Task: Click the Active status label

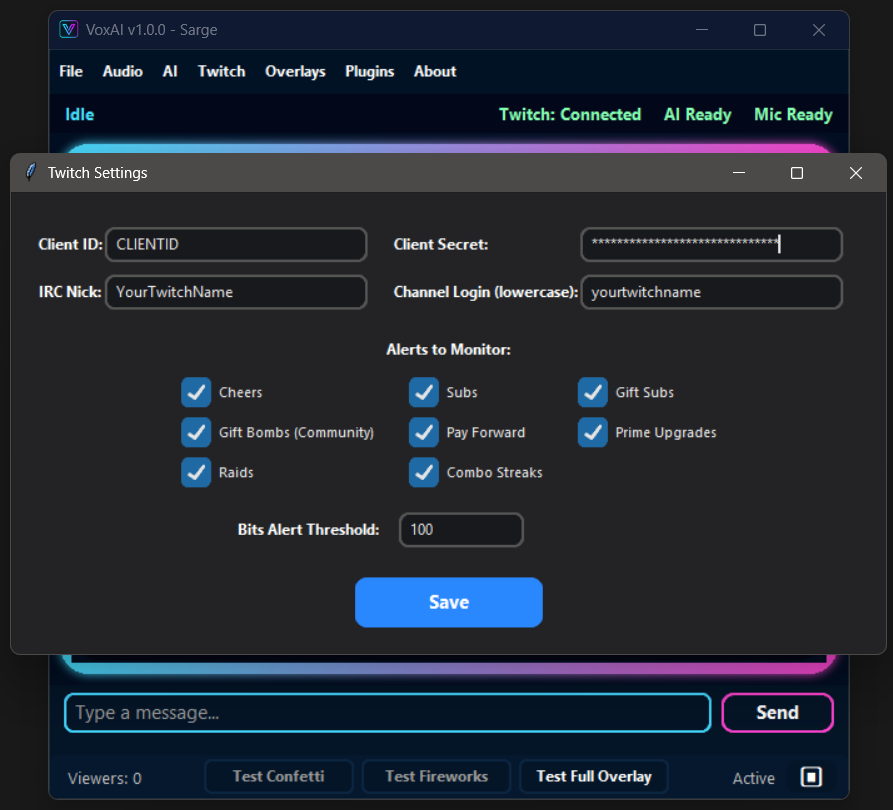Action: (x=753, y=778)
